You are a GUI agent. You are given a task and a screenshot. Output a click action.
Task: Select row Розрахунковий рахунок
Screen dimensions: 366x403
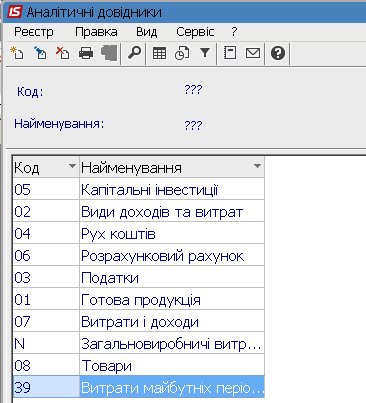(139, 256)
